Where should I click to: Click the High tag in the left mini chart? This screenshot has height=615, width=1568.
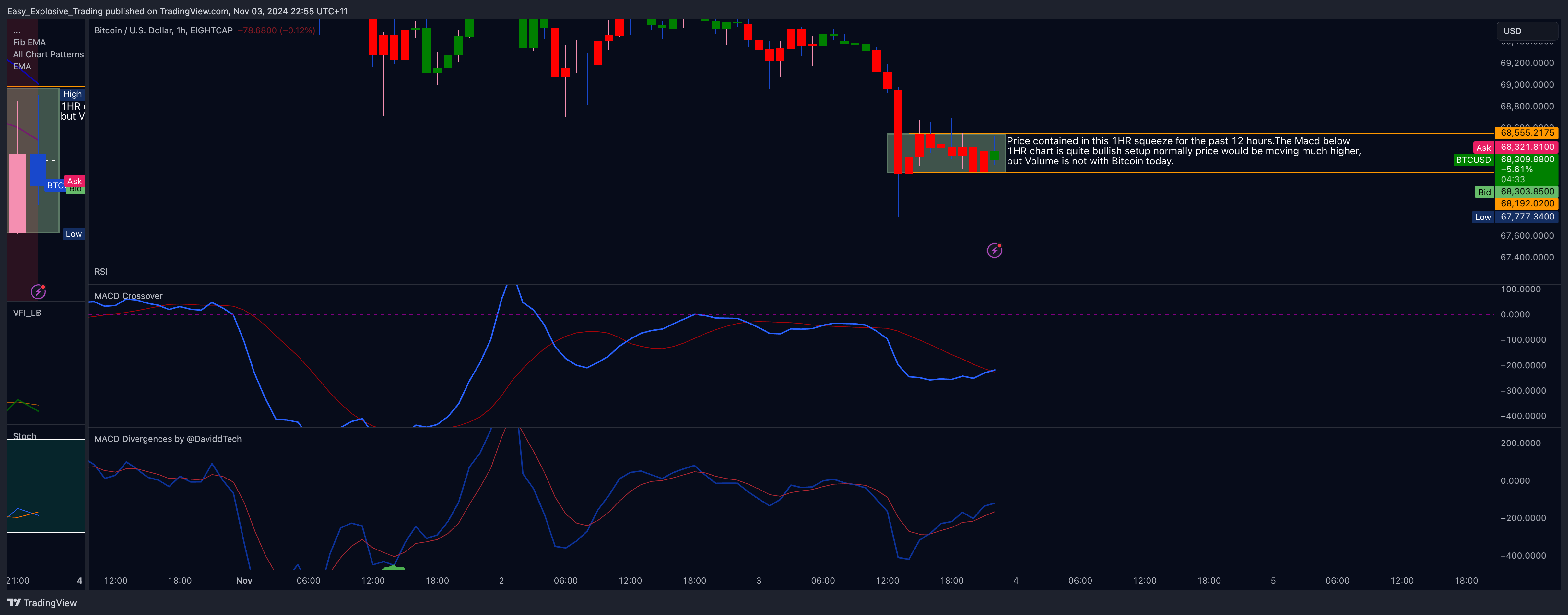pos(72,94)
